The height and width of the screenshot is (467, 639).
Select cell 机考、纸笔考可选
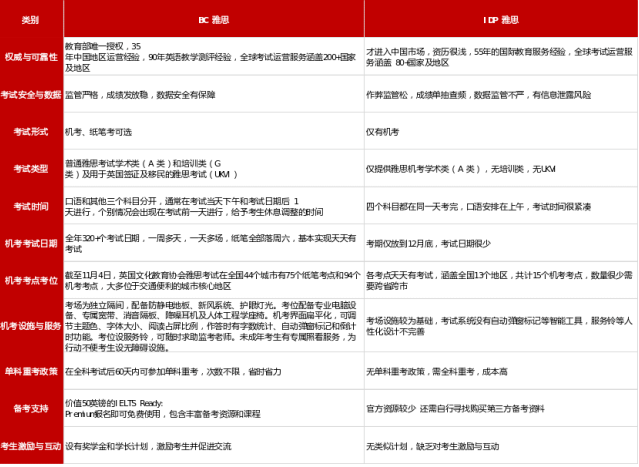(x=214, y=131)
